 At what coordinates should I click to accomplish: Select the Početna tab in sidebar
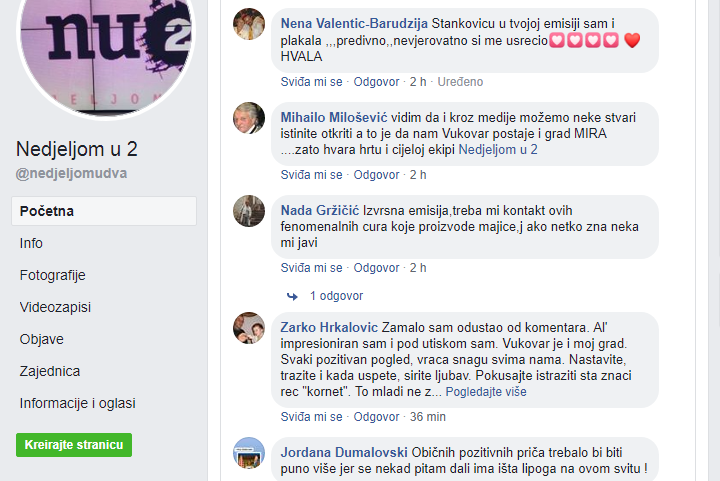[104, 211]
